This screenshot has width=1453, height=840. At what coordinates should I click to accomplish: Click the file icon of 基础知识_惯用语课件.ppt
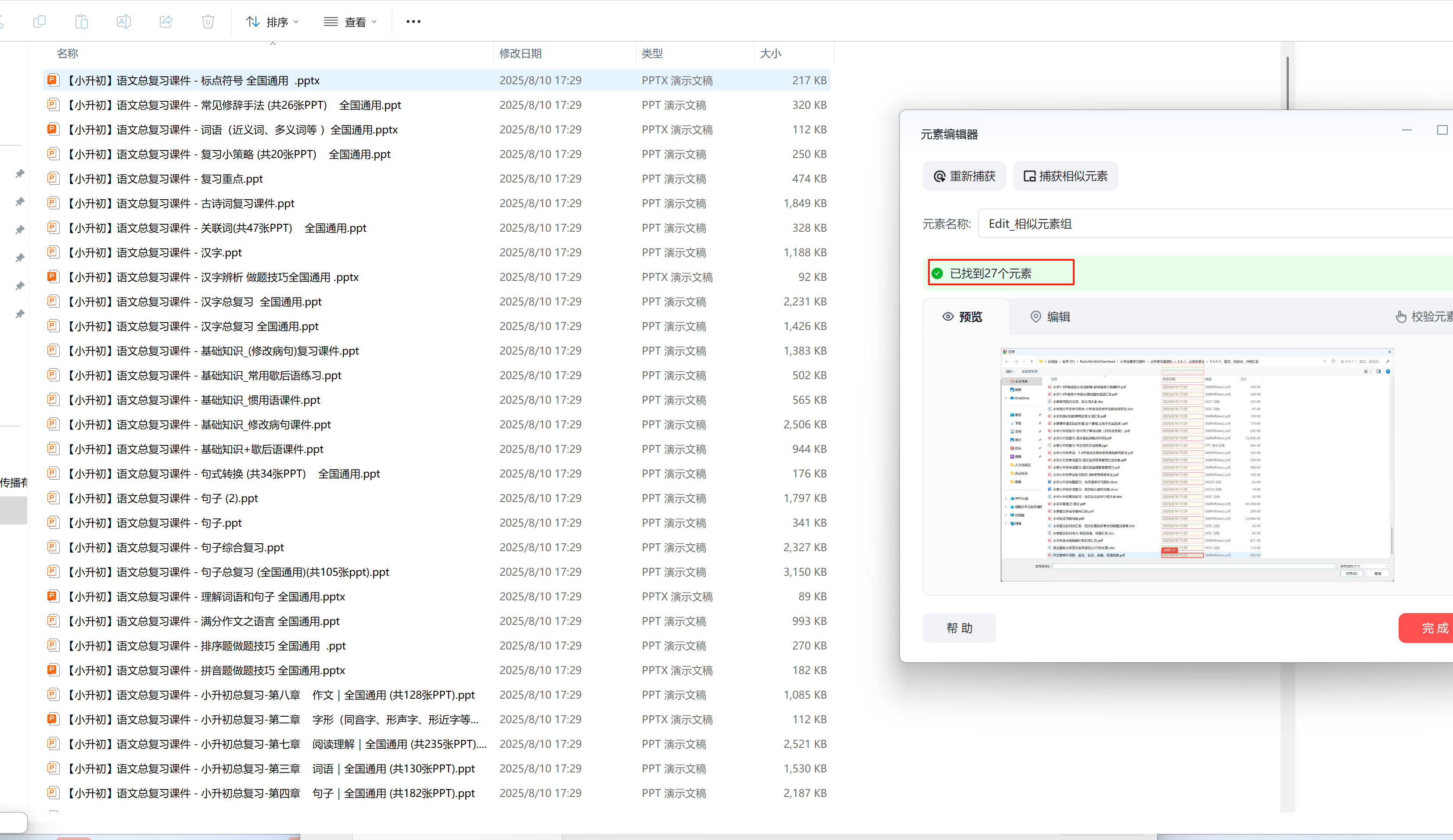53,399
